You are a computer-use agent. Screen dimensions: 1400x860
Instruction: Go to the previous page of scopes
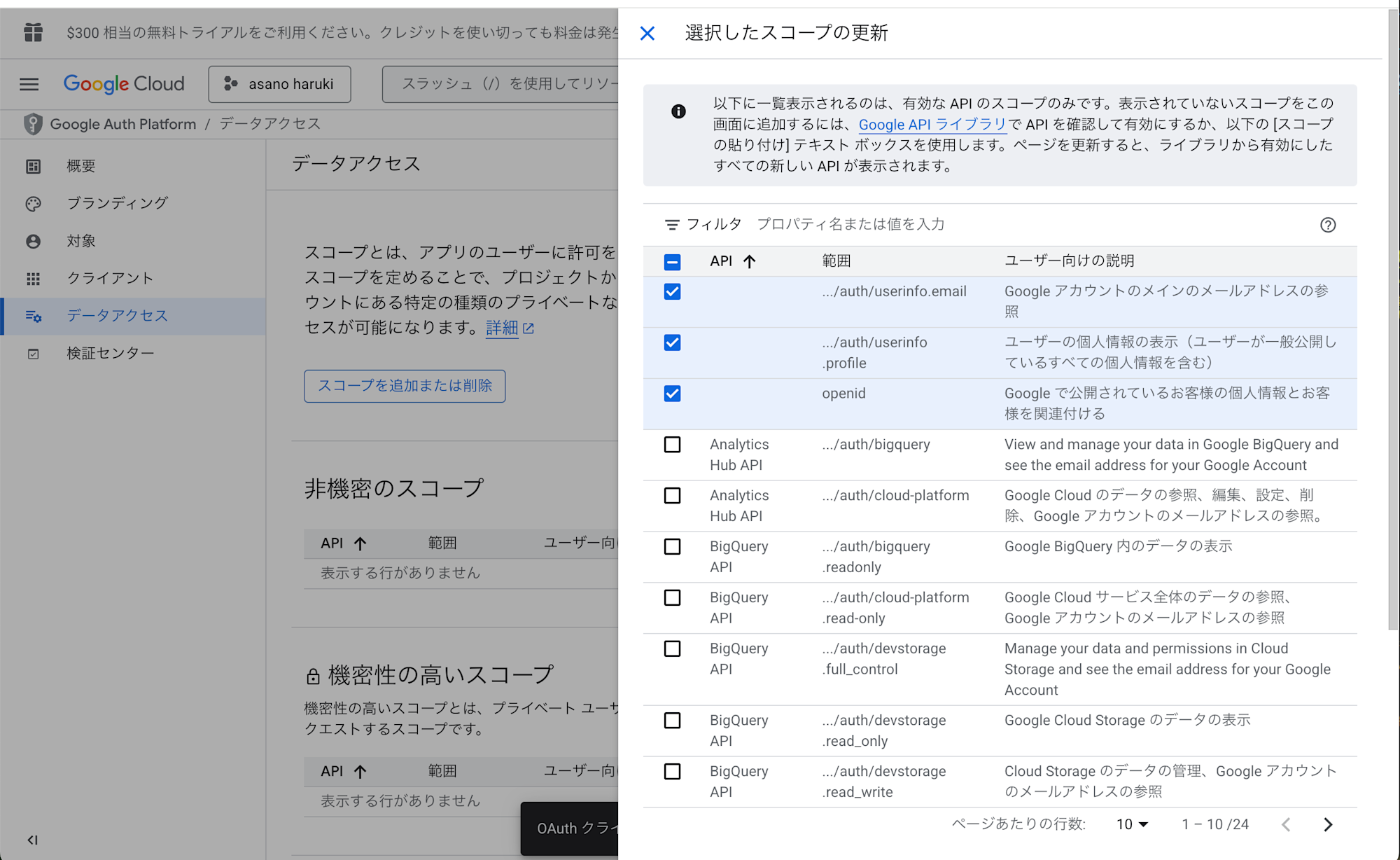point(1286,824)
